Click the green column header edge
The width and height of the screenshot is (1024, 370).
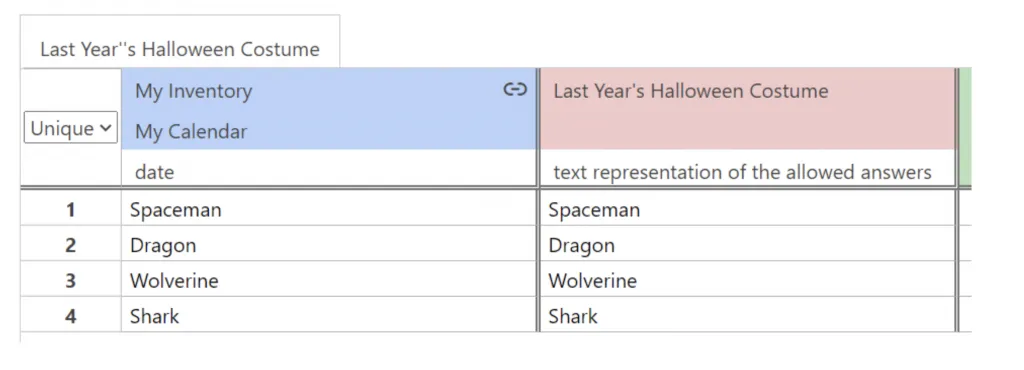coord(966,127)
